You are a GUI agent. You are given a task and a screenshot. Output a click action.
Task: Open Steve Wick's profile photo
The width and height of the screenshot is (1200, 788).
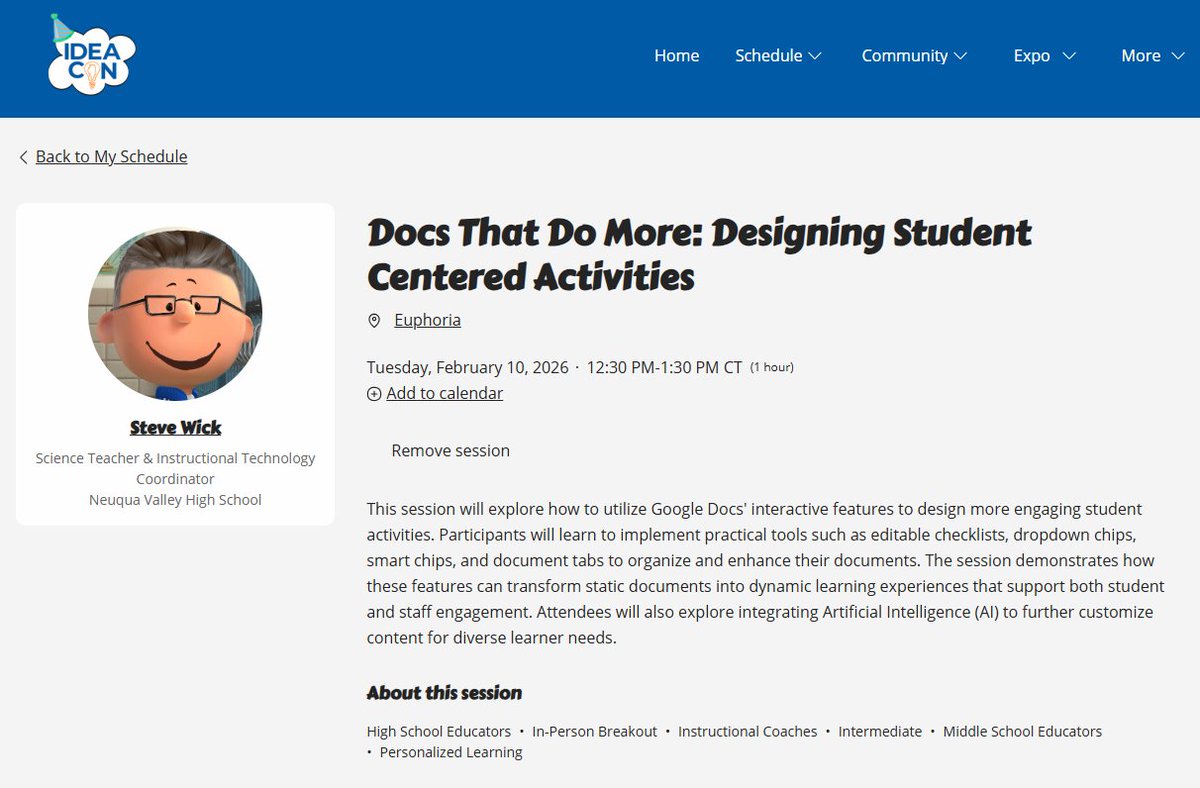[175, 313]
